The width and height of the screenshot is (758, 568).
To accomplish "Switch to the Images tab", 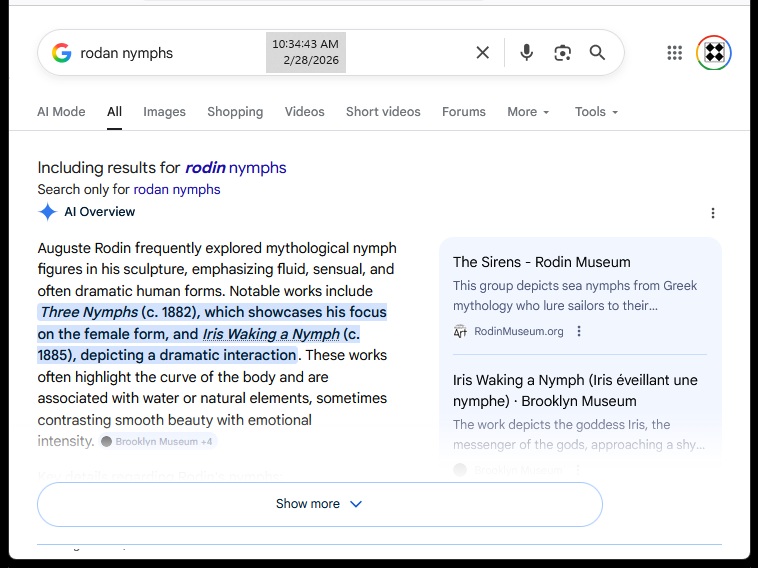I will tap(164, 112).
